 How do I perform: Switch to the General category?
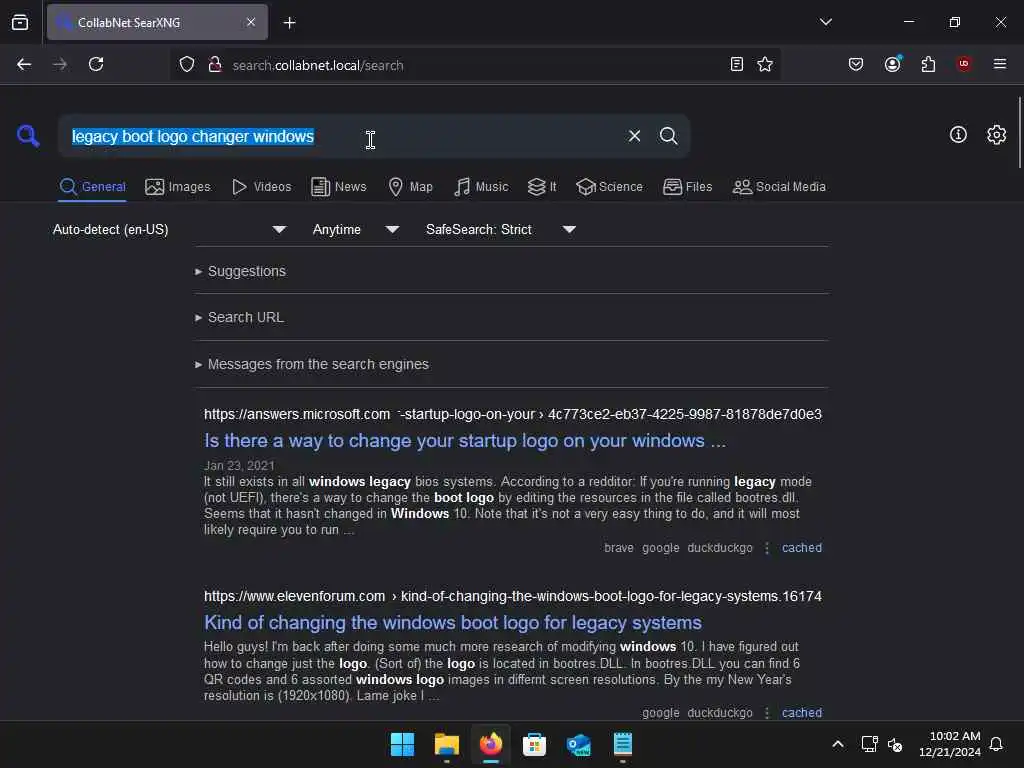coord(92,187)
